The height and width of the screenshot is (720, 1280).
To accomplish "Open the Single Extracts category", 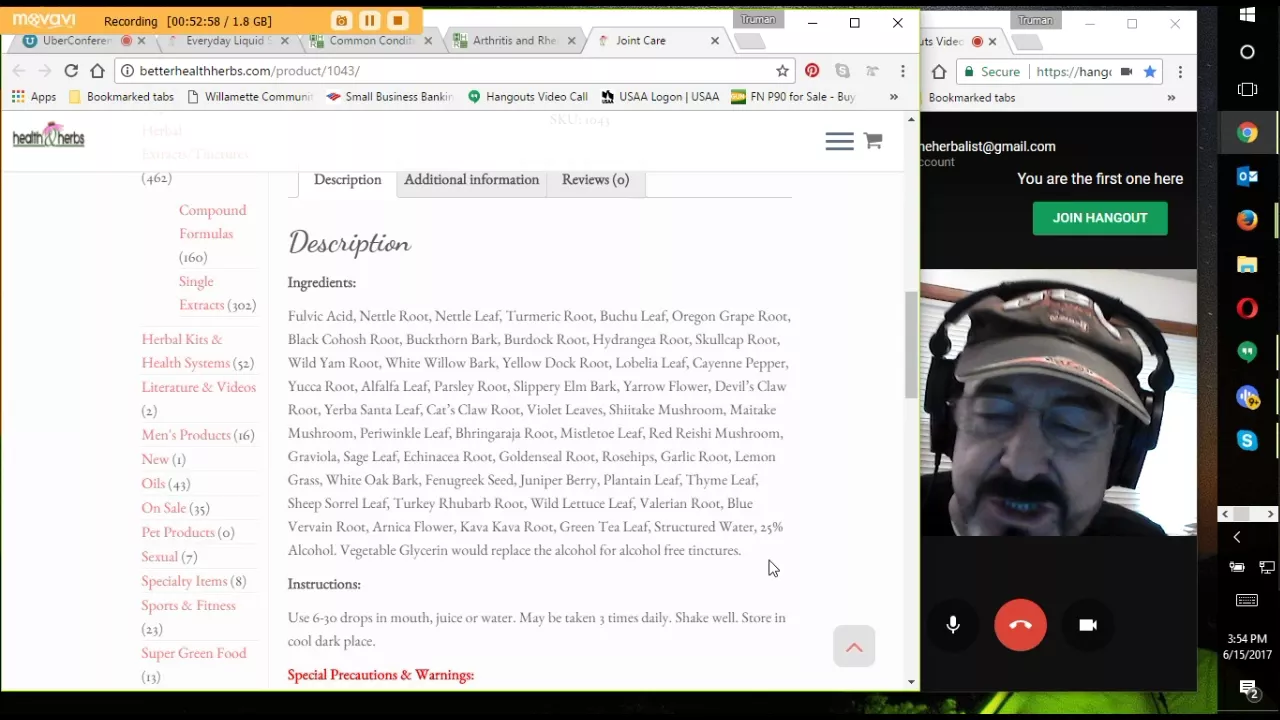I will pyautogui.click(x=202, y=293).
